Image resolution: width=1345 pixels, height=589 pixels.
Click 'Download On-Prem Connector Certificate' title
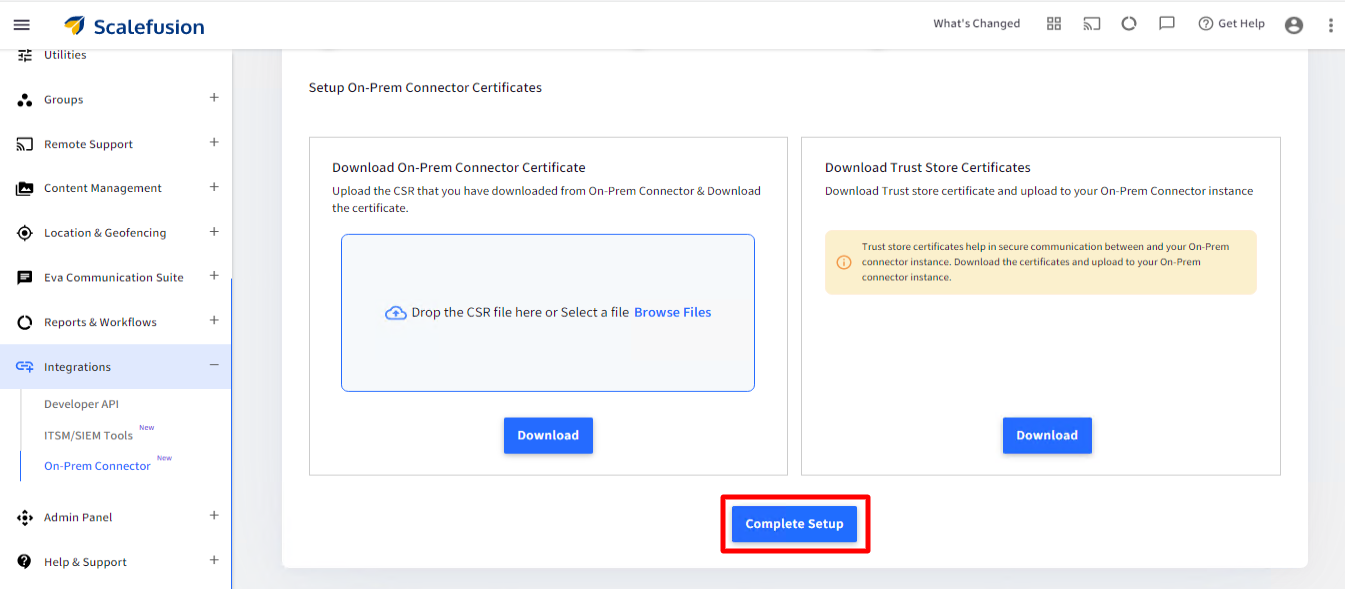pyautogui.click(x=459, y=167)
